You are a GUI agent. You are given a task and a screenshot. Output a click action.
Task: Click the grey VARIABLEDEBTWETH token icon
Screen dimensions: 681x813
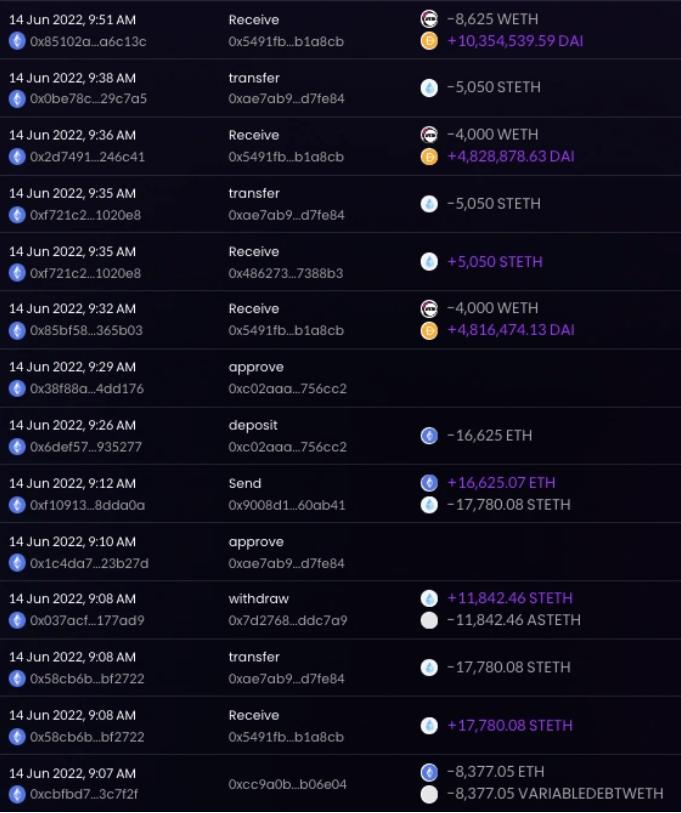pyautogui.click(x=429, y=794)
